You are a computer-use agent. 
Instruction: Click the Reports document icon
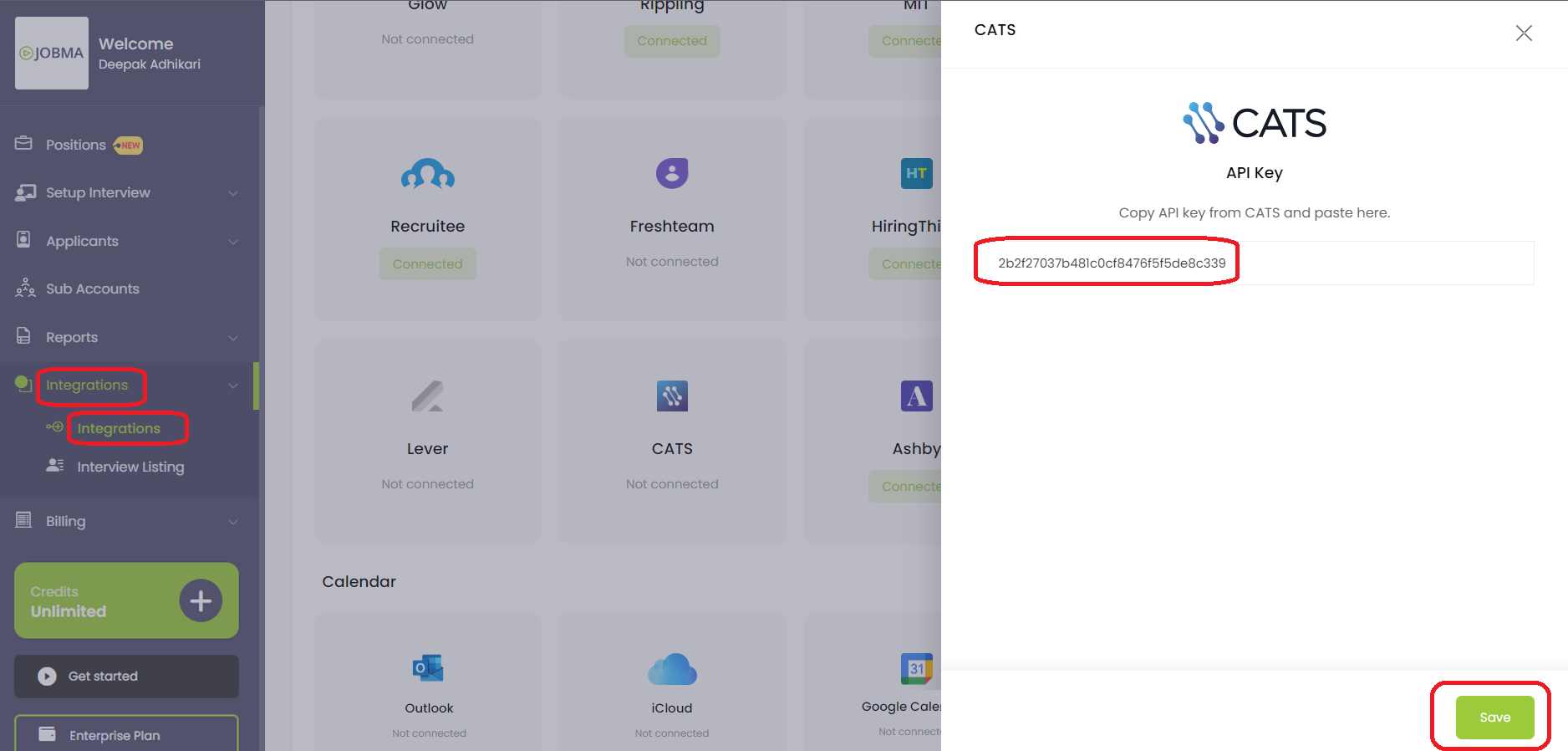23,336
